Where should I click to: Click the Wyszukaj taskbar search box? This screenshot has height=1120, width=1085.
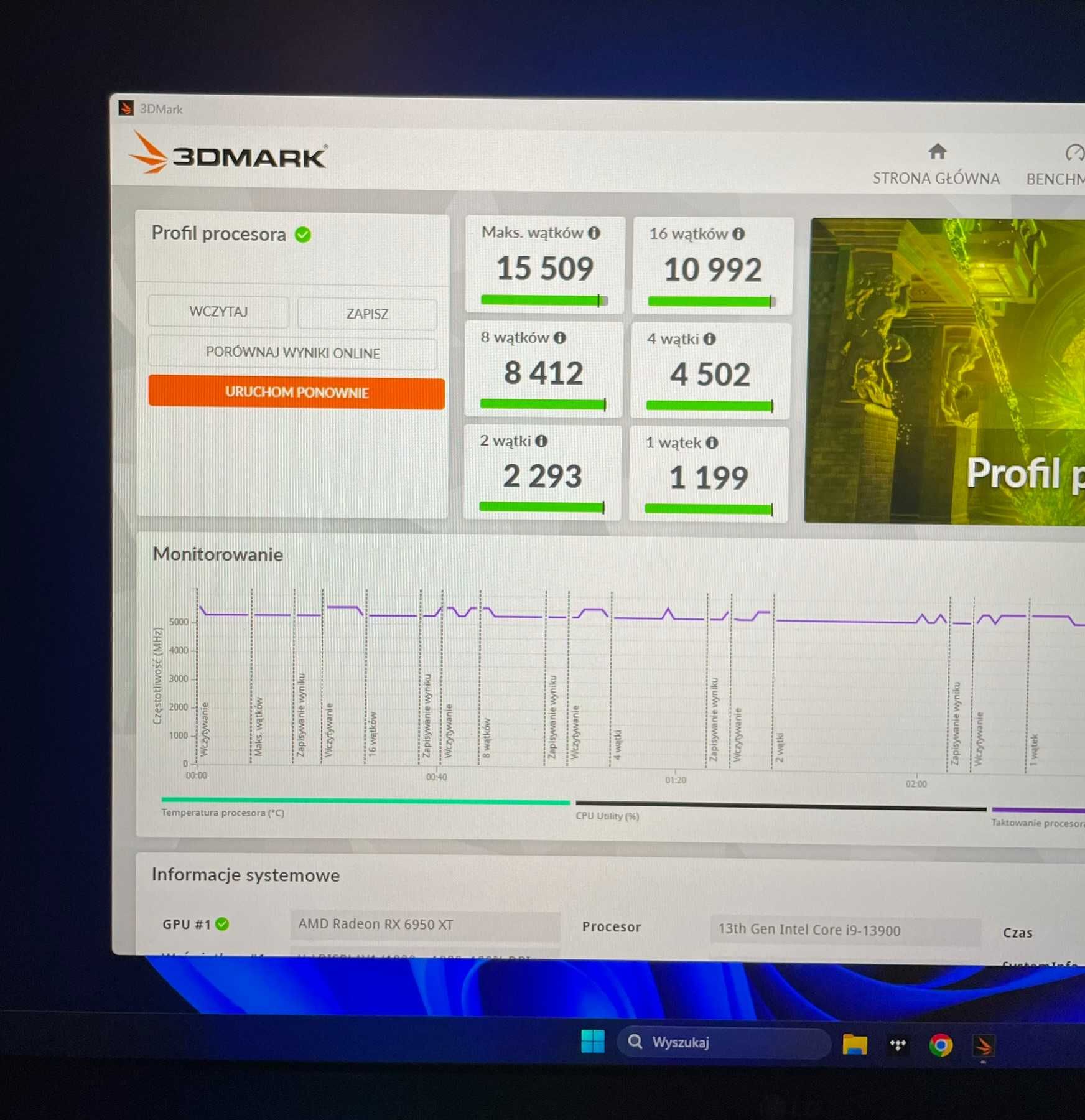[724, 1042]
